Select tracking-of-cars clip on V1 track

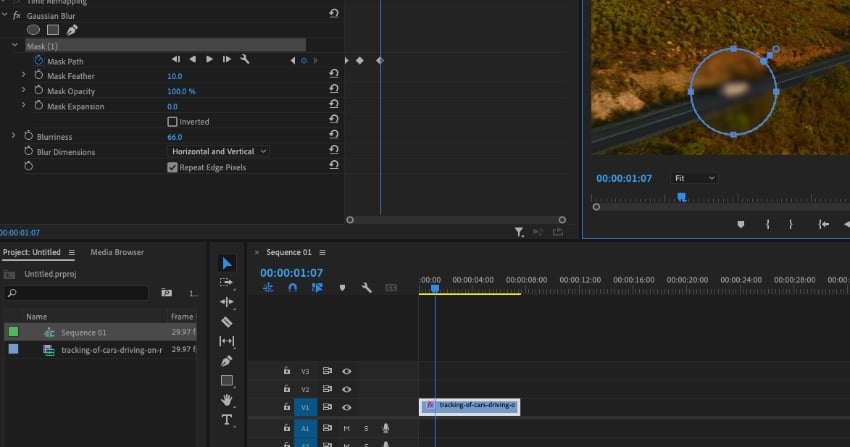469,406
